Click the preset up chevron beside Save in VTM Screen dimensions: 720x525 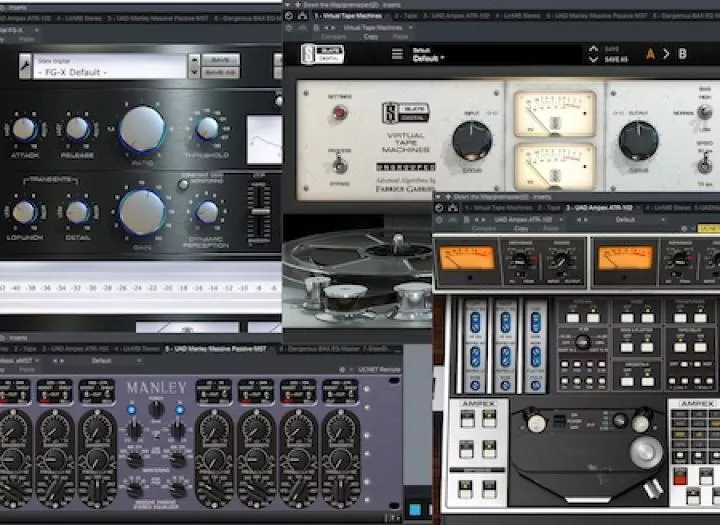(x=593, y=49)
